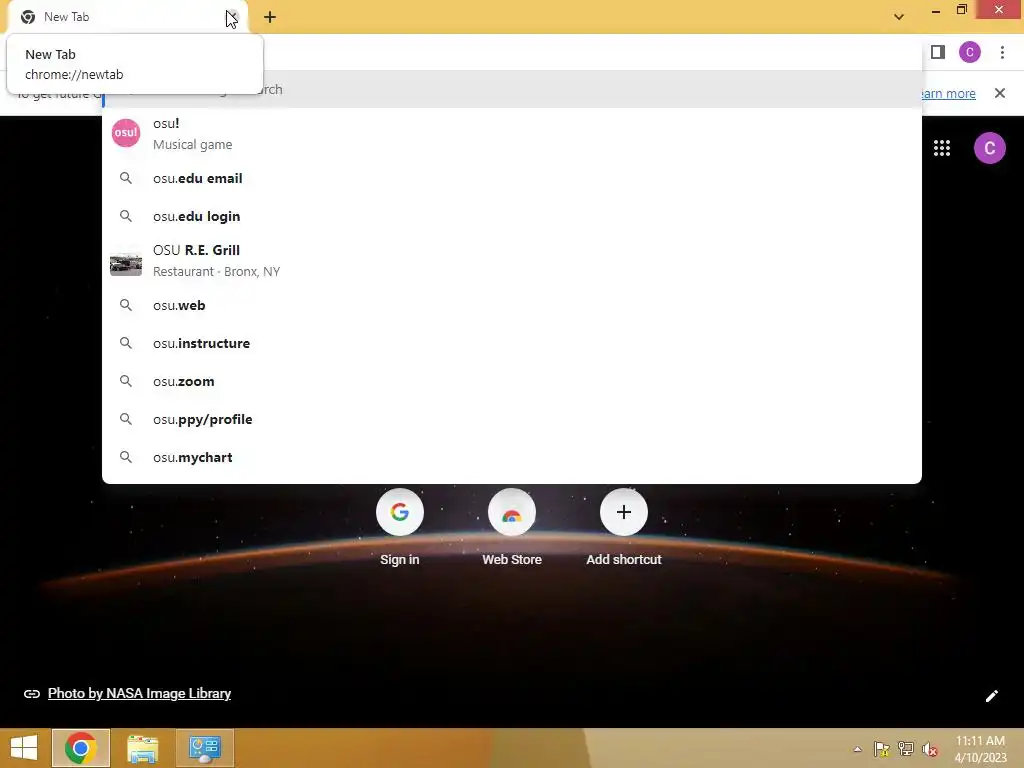Open Photo by NASA Image Library link
Viewport: 1024px width, 768px height.
[x=139, y=694]
